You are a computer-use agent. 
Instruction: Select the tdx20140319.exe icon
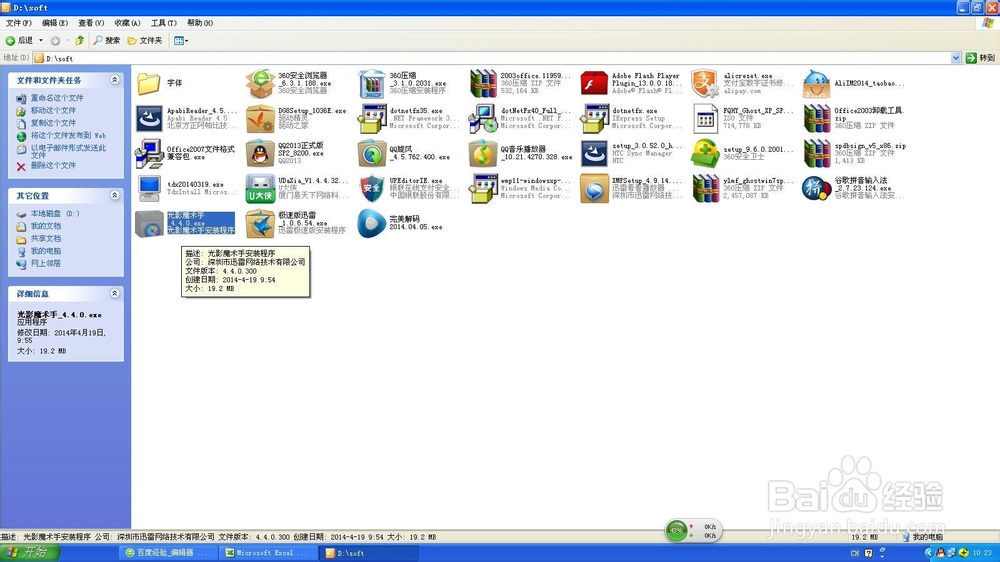coord(149,189)
